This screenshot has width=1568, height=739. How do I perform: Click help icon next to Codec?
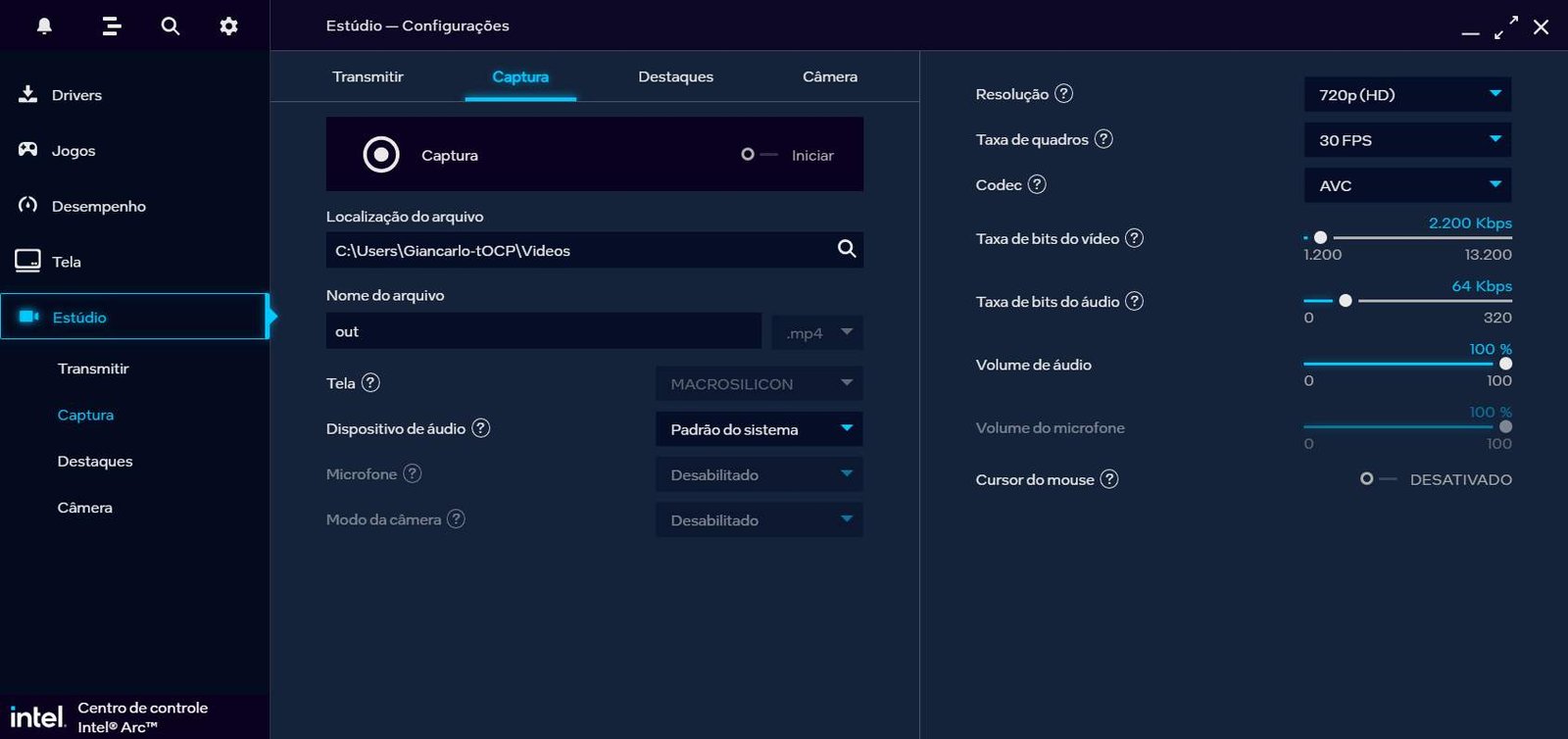point(1037,184)
